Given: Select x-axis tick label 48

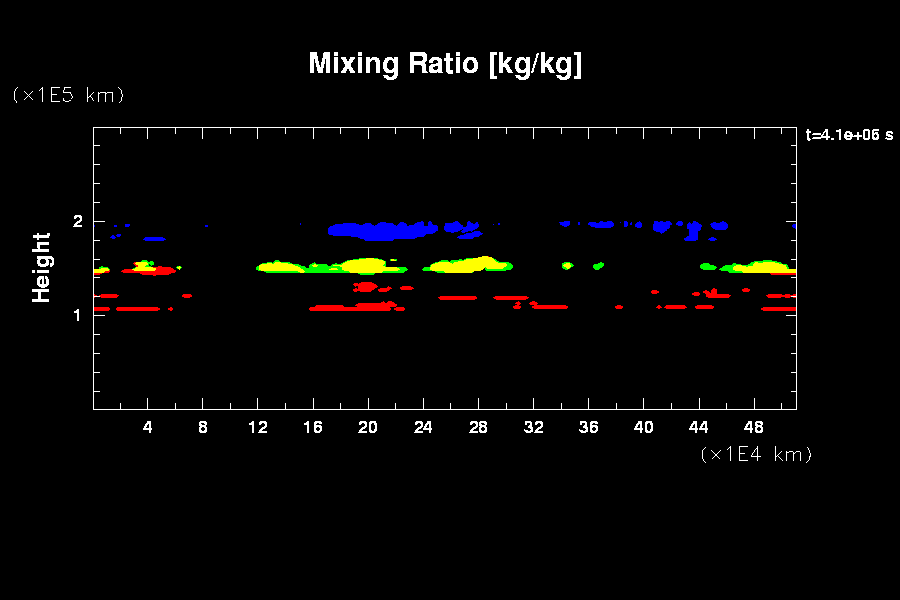Looking at the screenshot, I should 753,428.
